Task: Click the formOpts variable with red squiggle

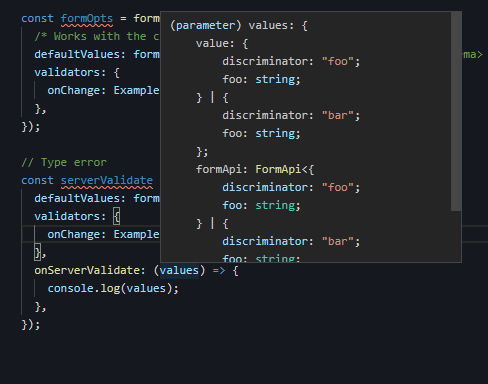Action: (x=87, y=19)
